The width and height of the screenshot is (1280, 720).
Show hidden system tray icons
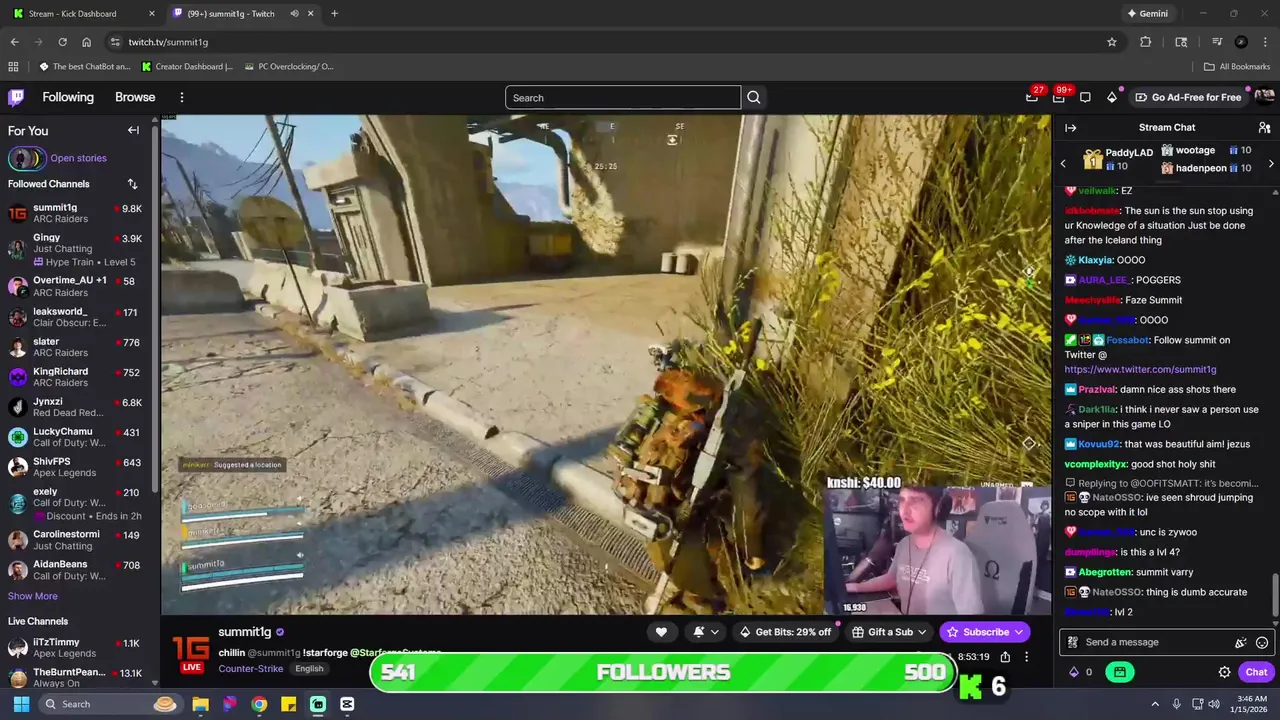click(x=1155, y=704)
